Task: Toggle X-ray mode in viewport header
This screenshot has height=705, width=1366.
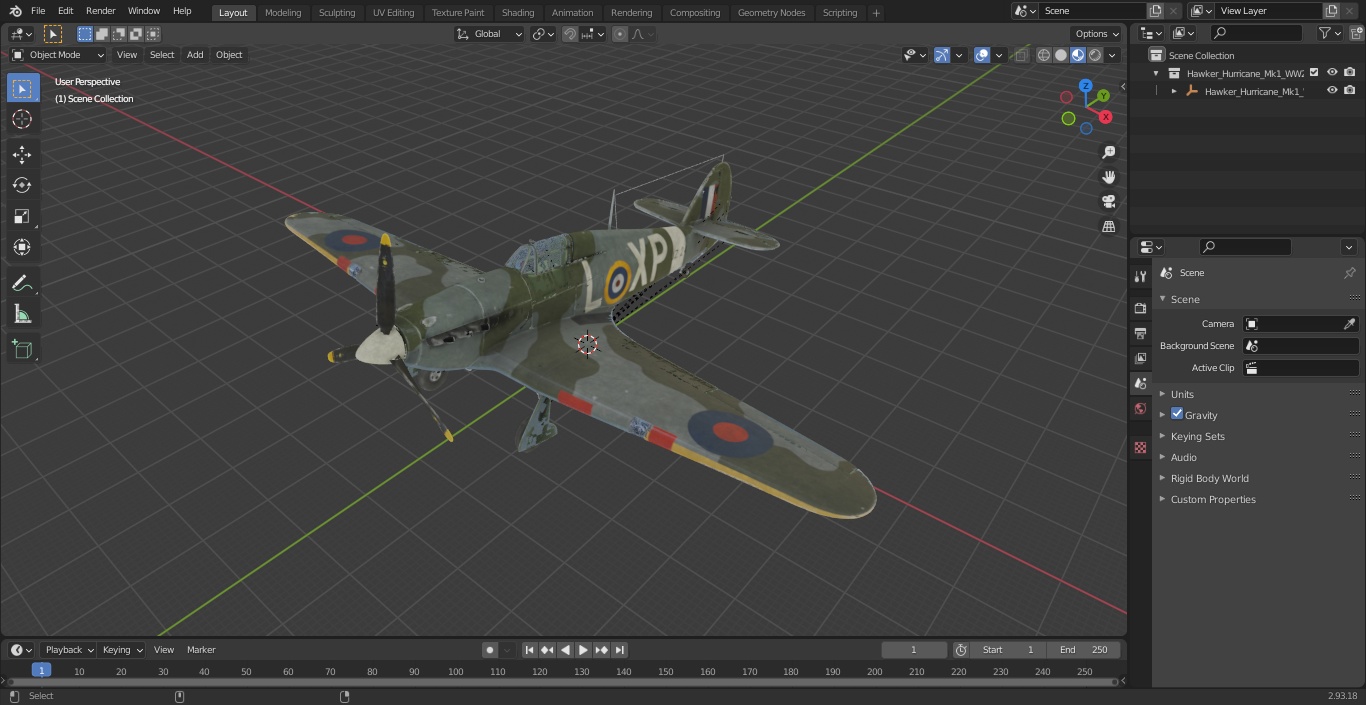Action: tap(1020, 55)
